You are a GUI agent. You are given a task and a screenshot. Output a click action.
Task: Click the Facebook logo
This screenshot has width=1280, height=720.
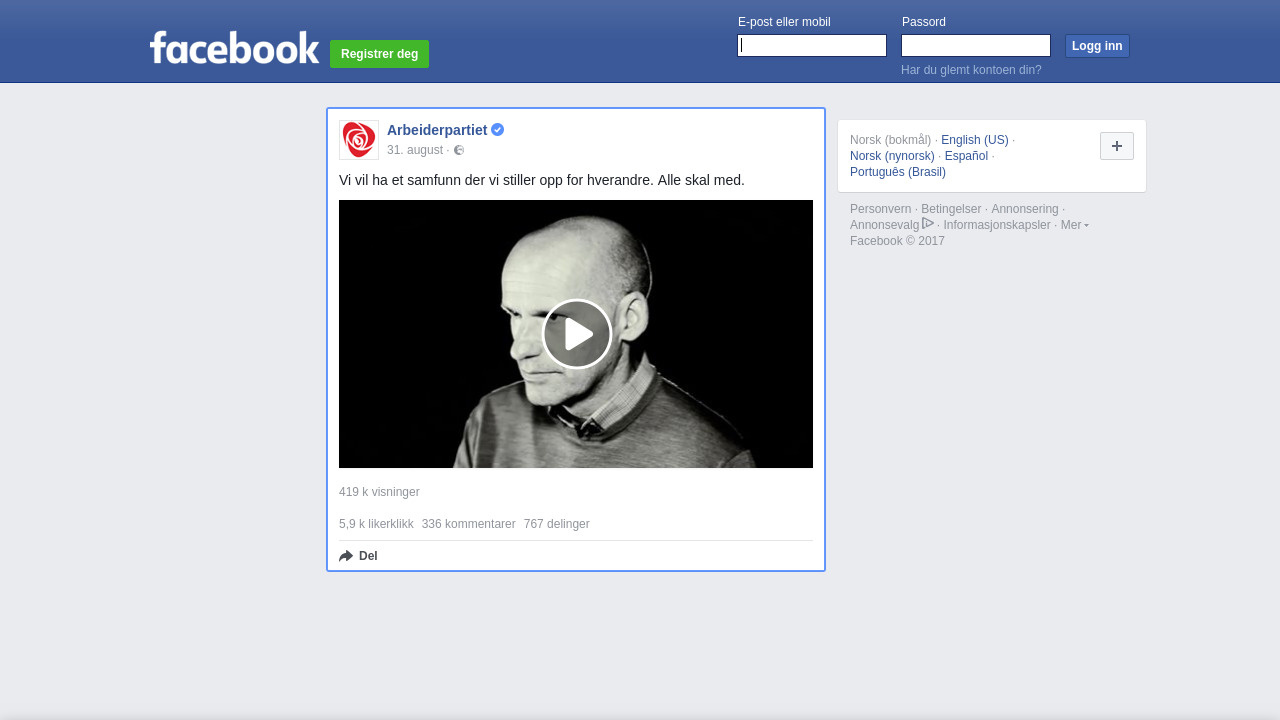tap(234, 47)
